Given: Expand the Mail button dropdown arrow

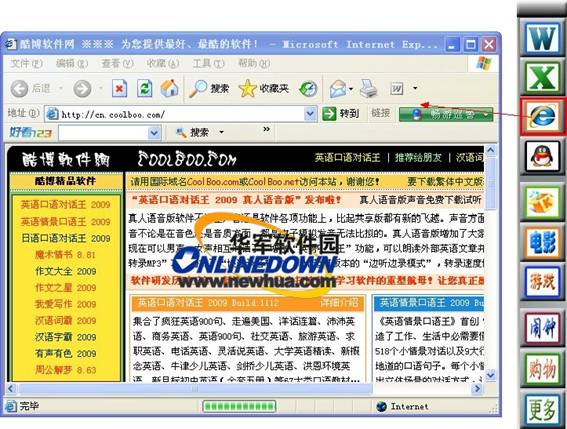Looking at the screenshot, I should (x=351, y=88).
